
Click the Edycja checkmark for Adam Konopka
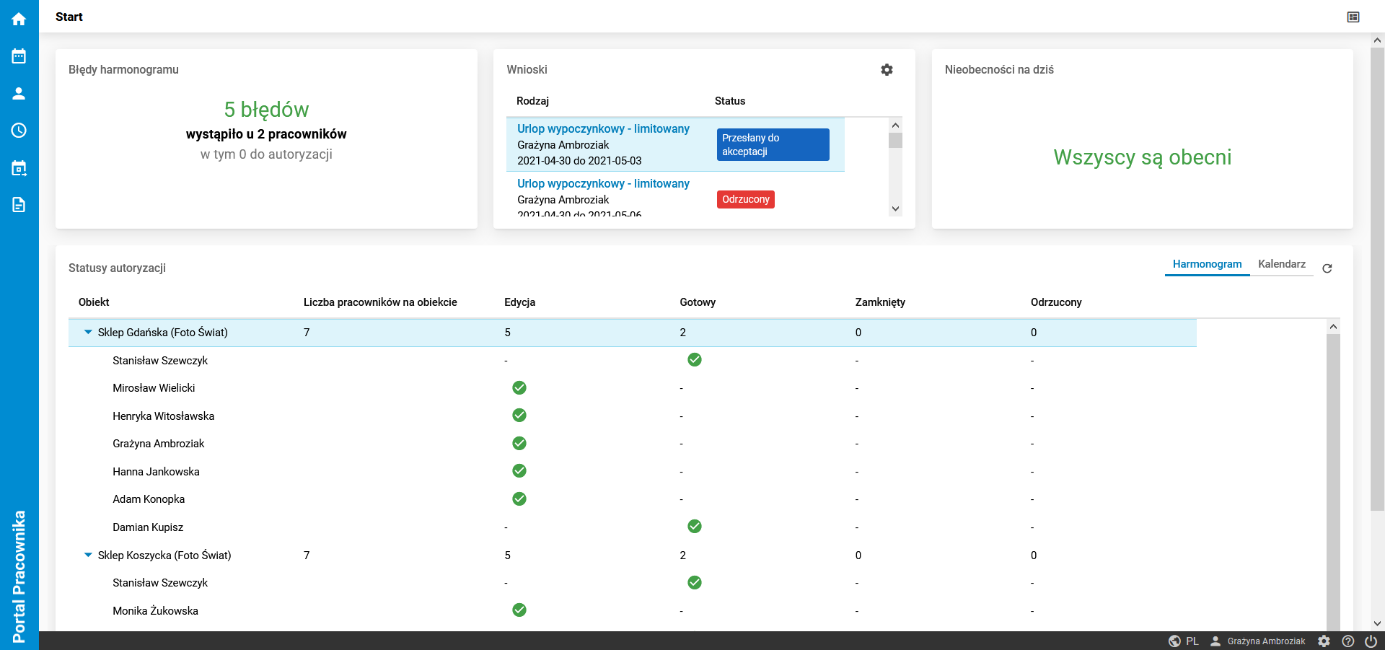point(519,498)
